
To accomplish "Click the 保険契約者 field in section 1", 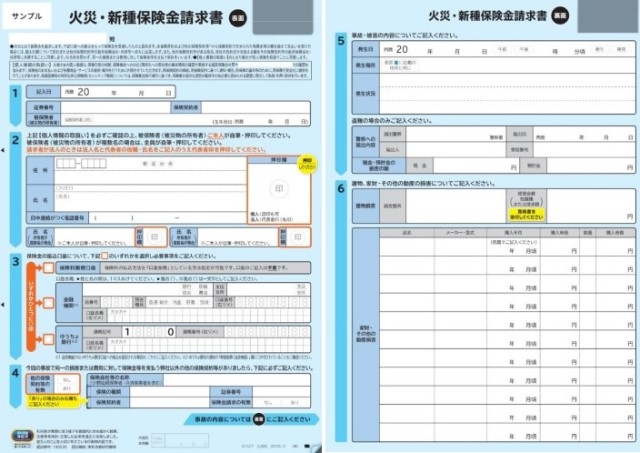I will [256, 107].
